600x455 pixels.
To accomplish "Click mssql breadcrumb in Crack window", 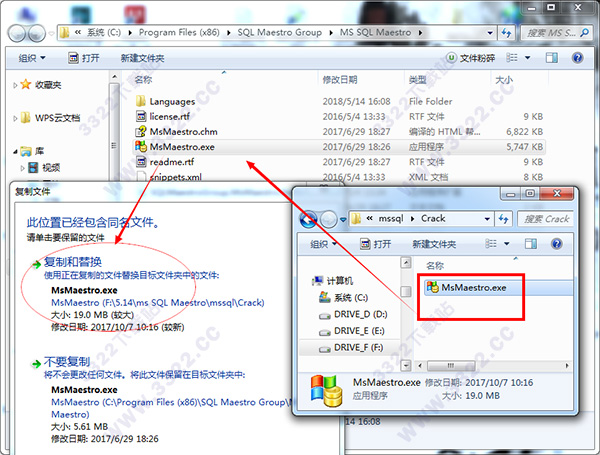I will 391,219.
